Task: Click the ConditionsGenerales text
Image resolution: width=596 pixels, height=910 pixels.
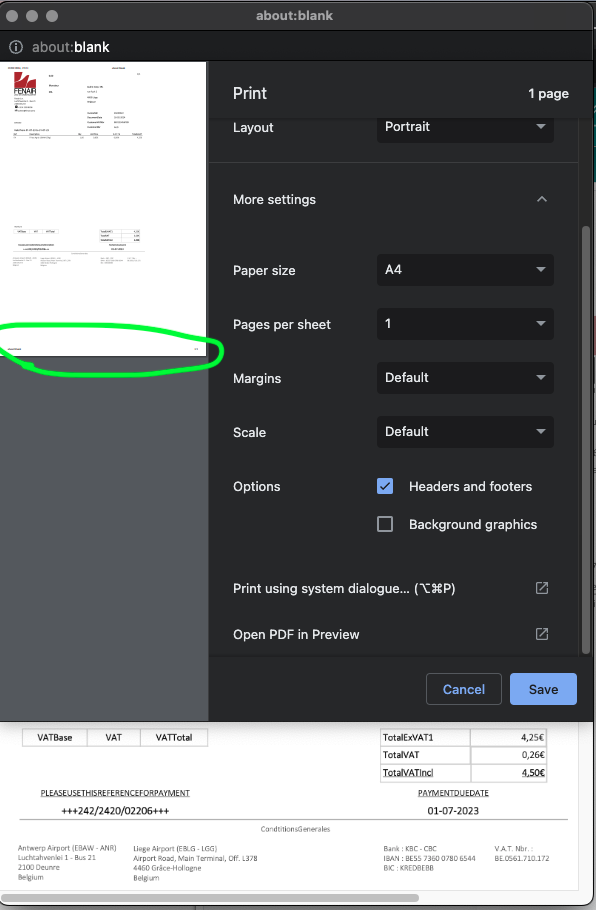Action: (295, 829)
